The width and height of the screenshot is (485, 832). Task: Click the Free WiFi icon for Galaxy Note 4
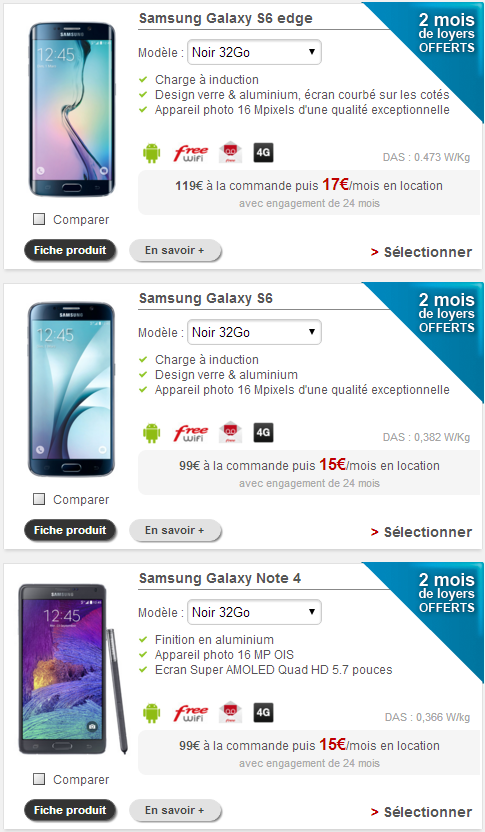191,713
